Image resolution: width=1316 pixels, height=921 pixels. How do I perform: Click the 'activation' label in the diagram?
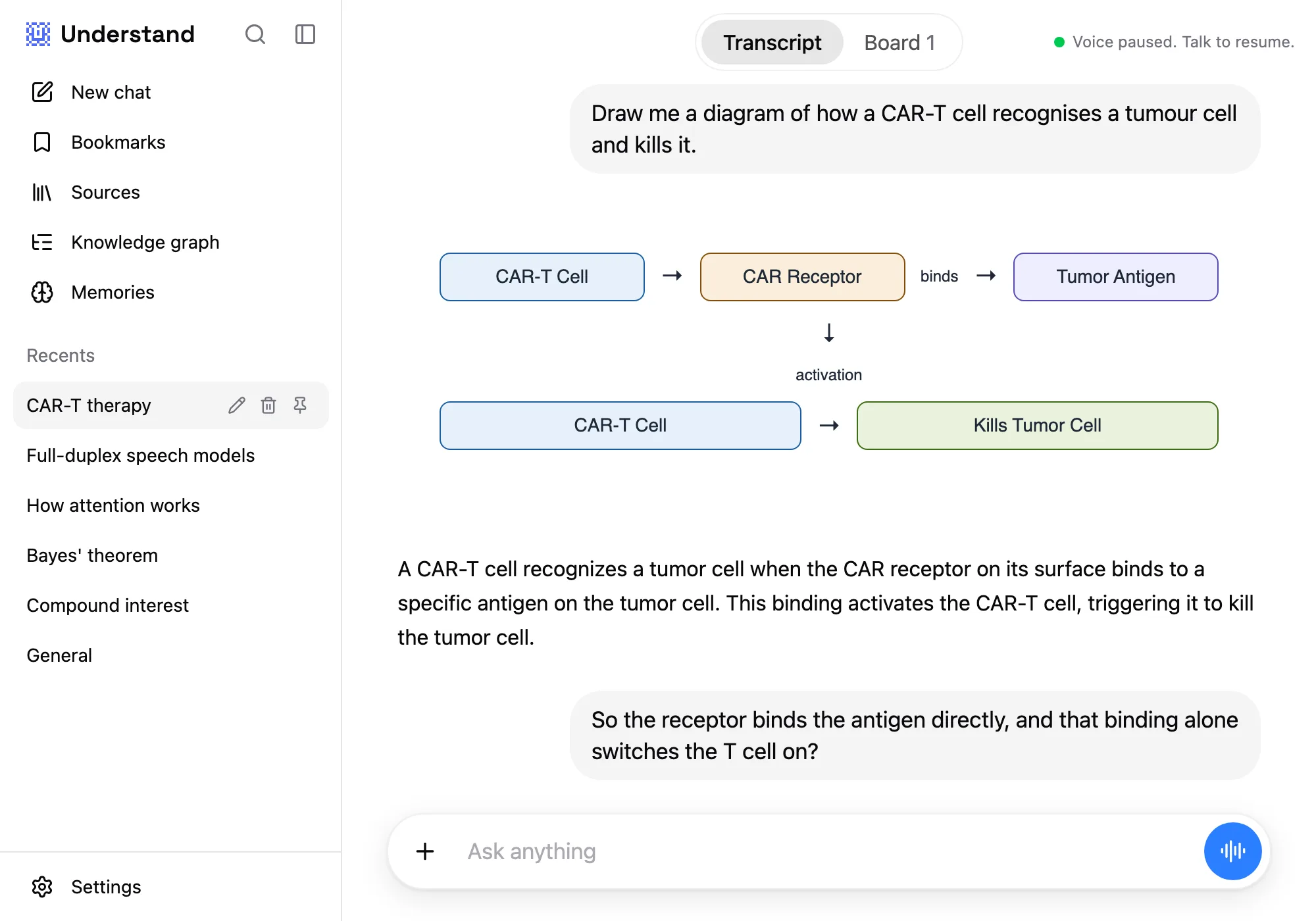coord(829,375)
